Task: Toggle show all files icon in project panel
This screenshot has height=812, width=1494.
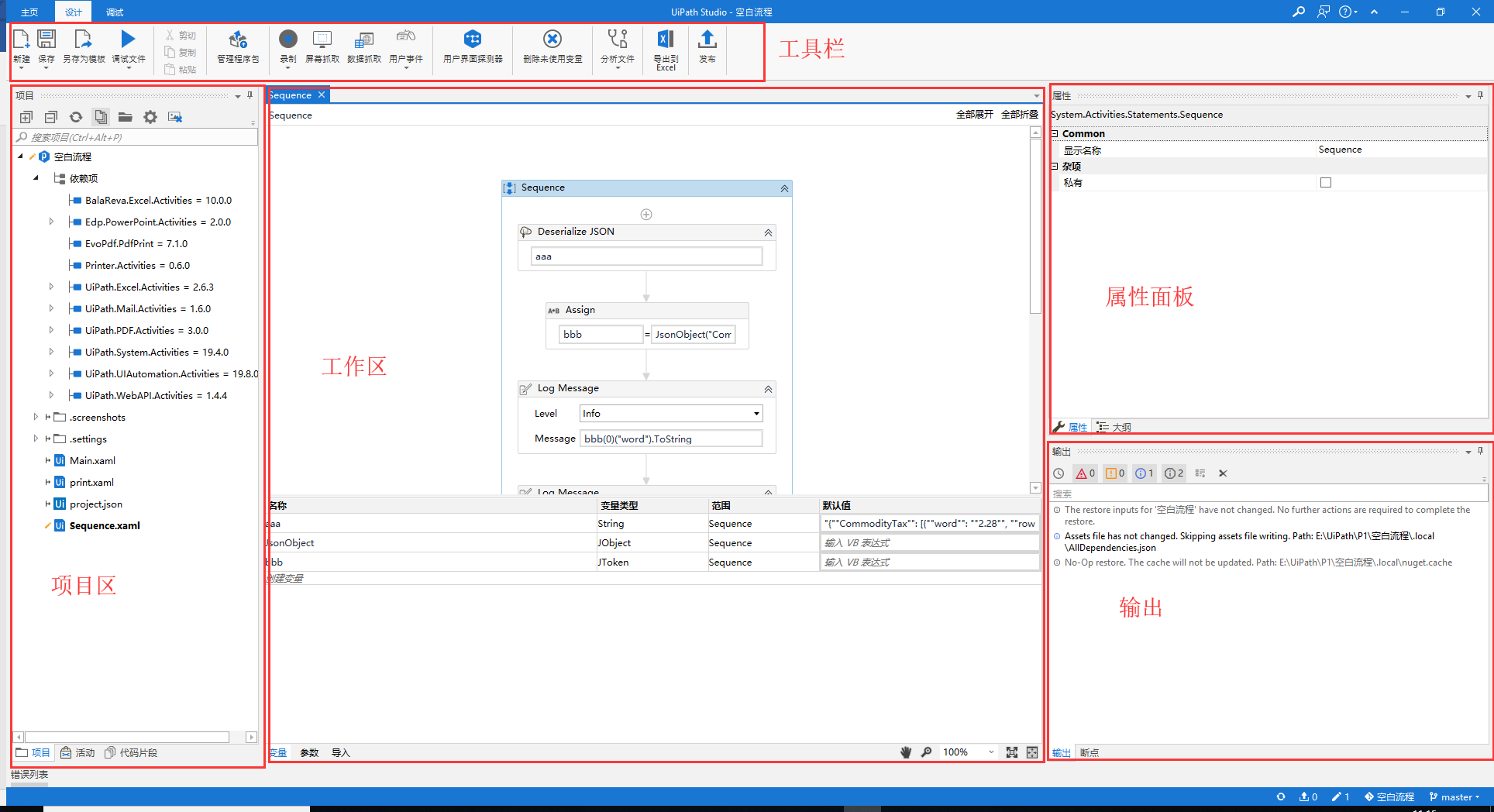Action: 101,117
